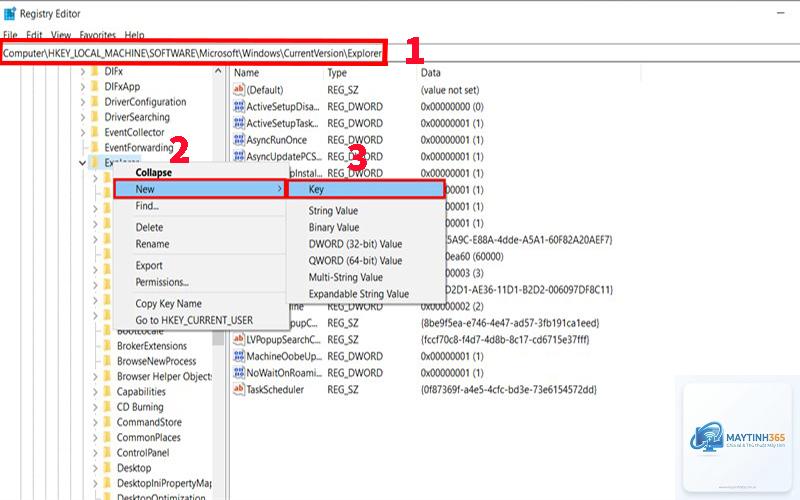This screenshot has height=500, width=800.
Task: Click the TaskScheduler string value icon
Action: click(x=239, y=389)
